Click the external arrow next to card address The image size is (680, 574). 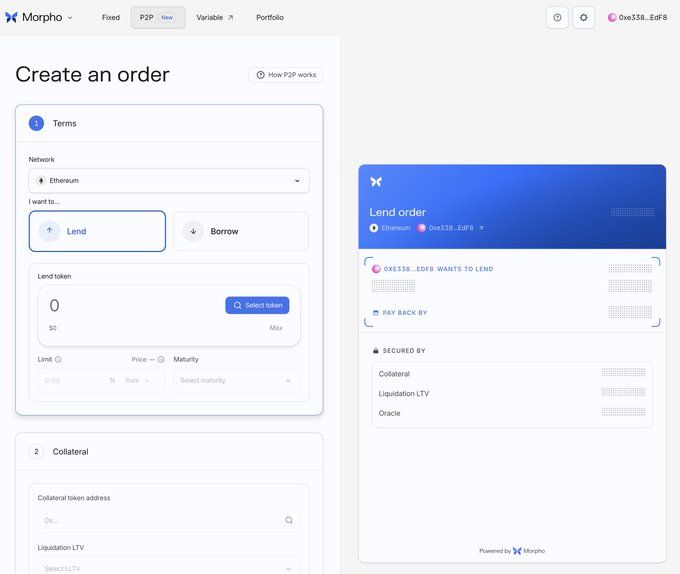tap(481, 228)
